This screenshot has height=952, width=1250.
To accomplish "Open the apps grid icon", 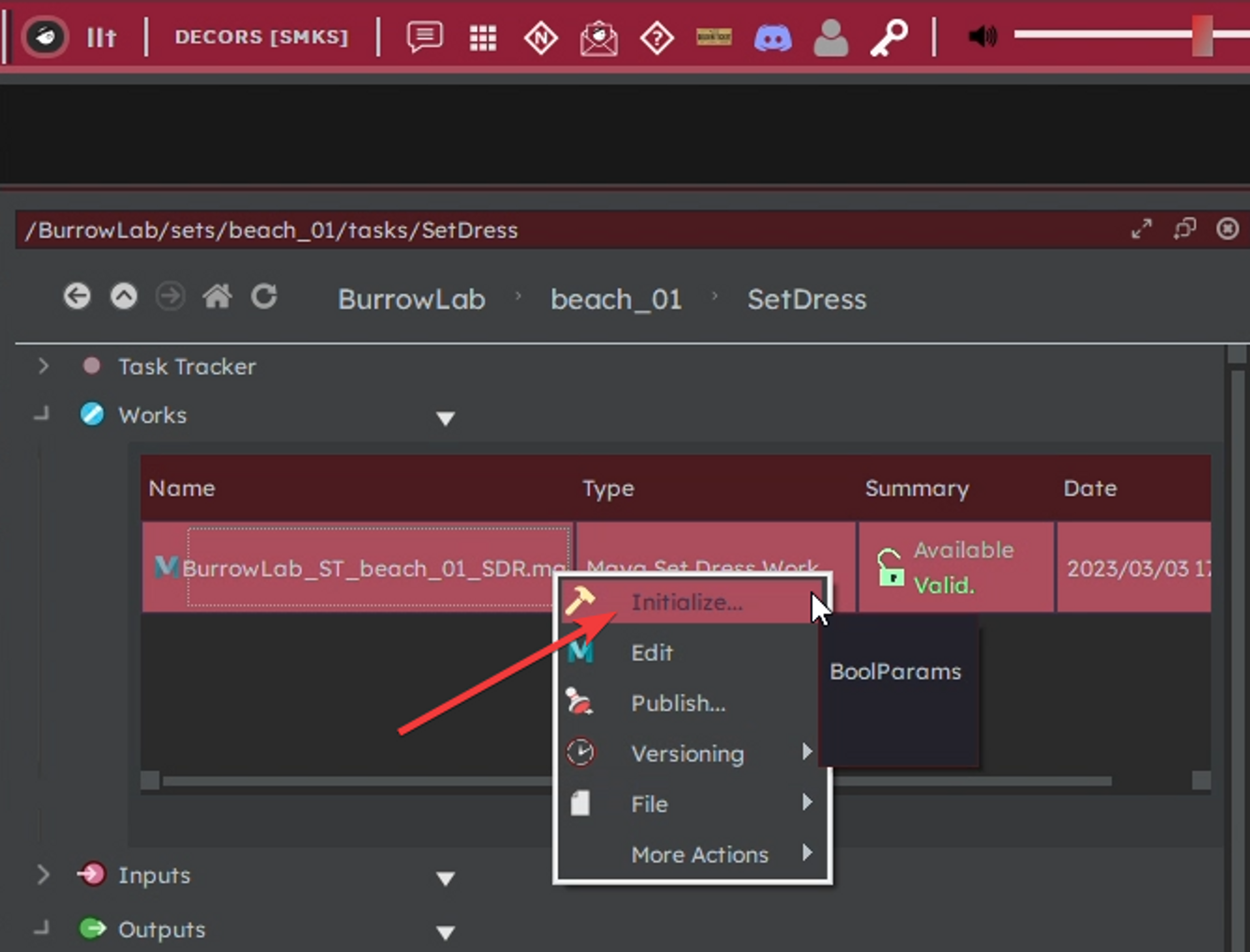I will [482, 38].
